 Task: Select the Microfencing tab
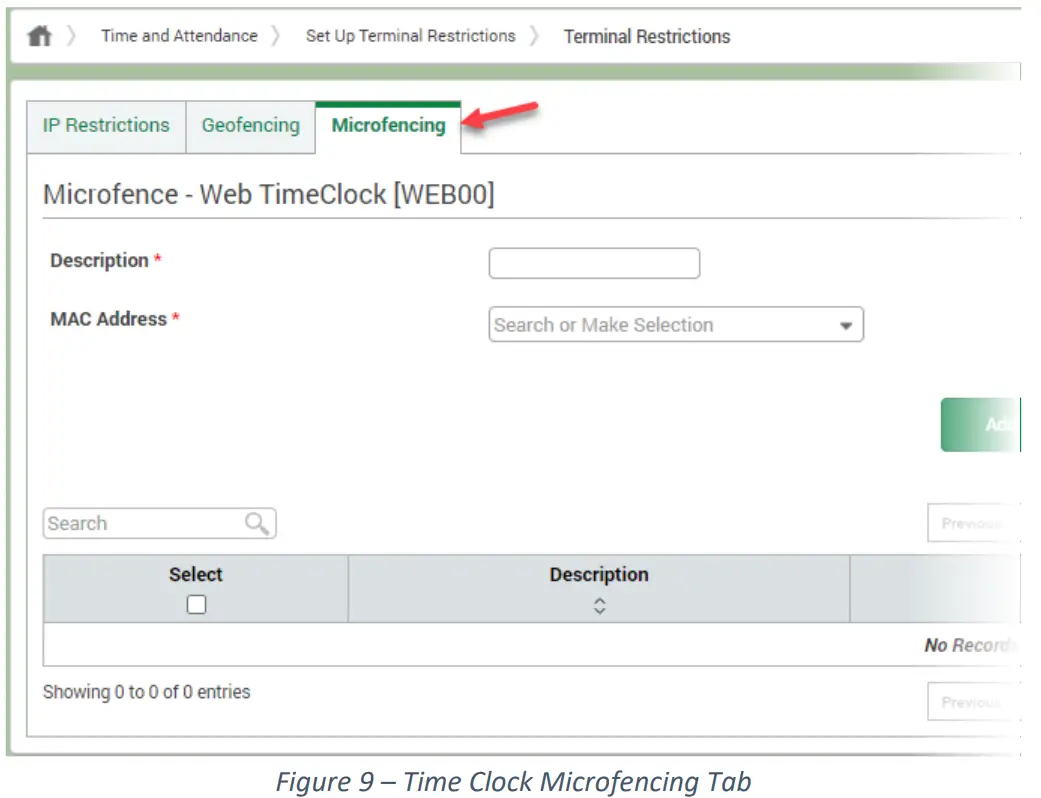(388, 126)
